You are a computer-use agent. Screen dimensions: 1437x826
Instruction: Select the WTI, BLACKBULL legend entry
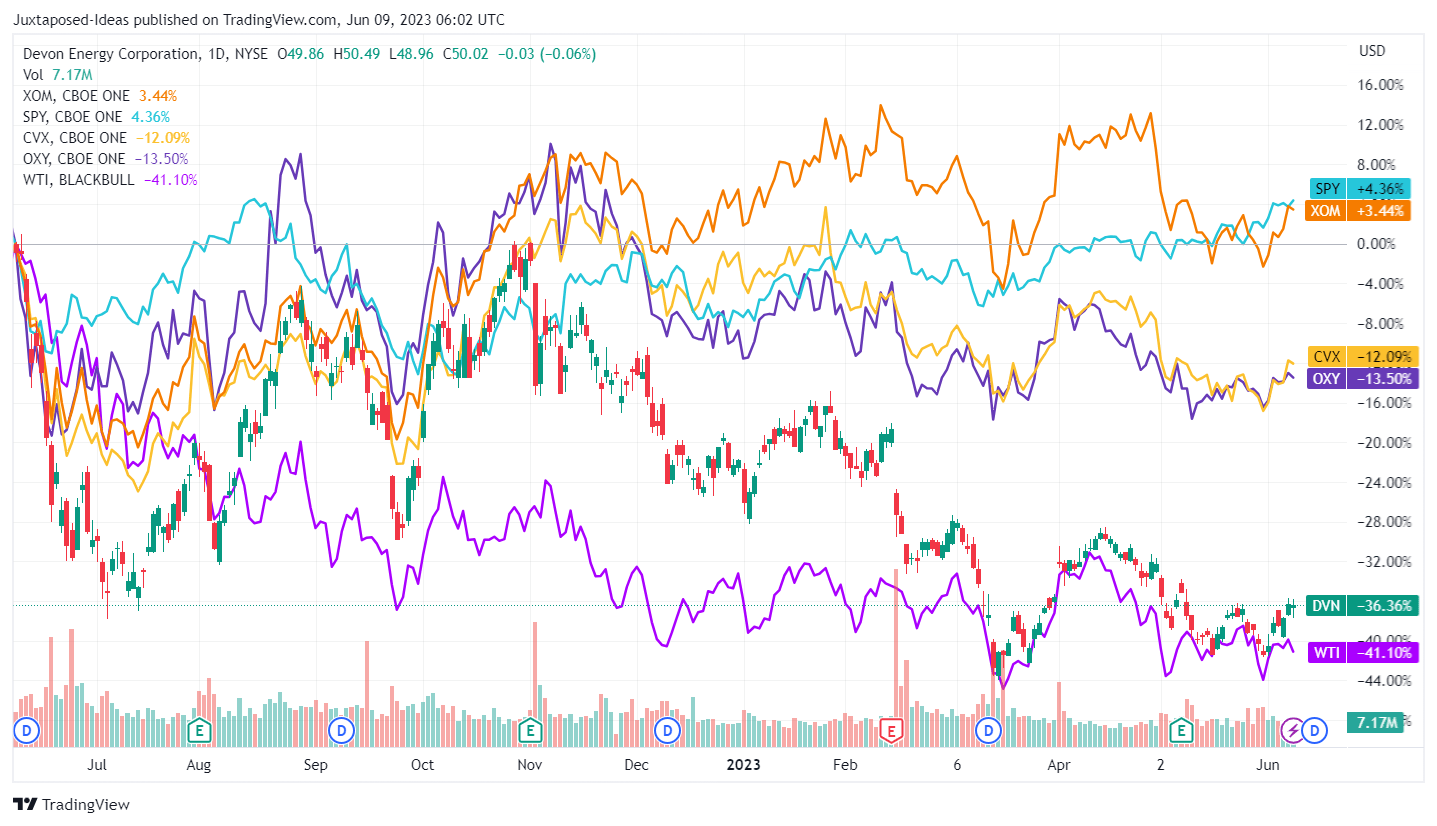pyautogui.click(x=110, y=180)
